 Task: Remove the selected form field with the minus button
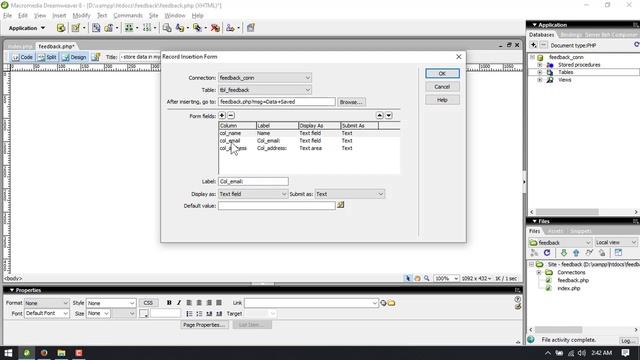click(x=231, y=116)
